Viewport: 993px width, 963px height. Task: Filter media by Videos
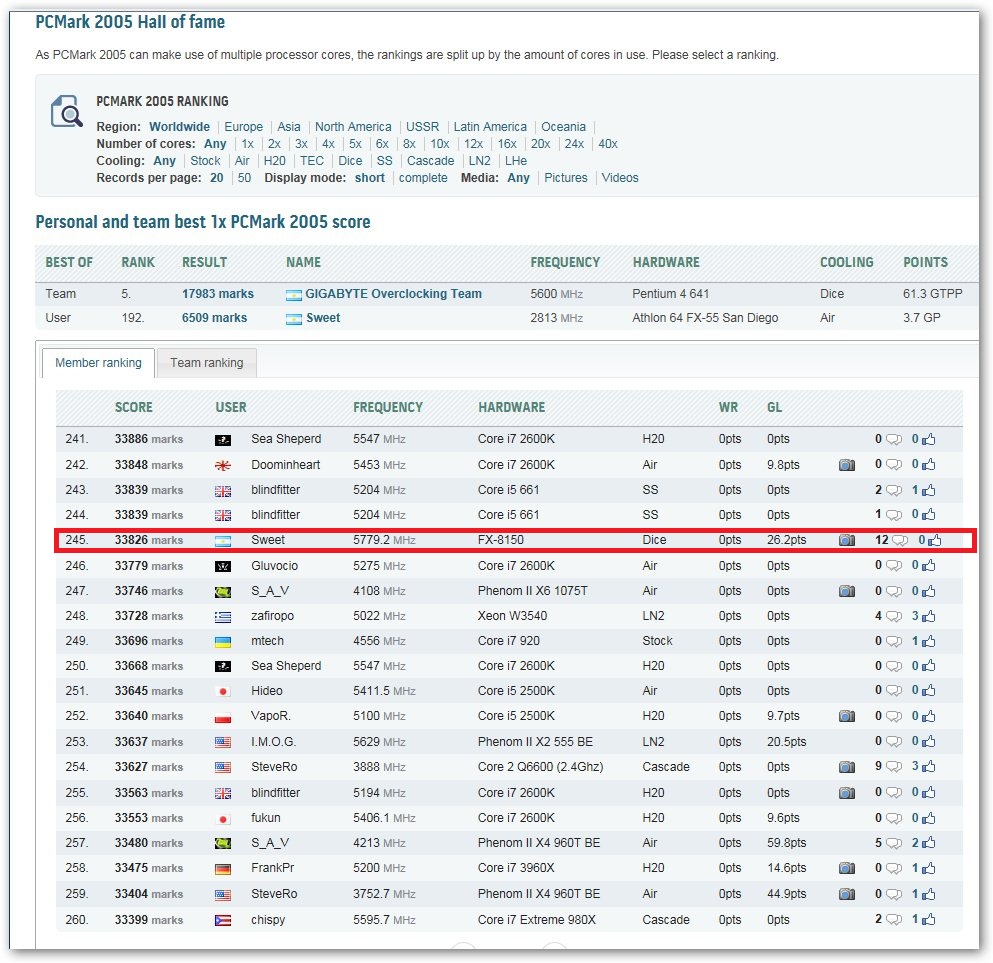point(620,178)
